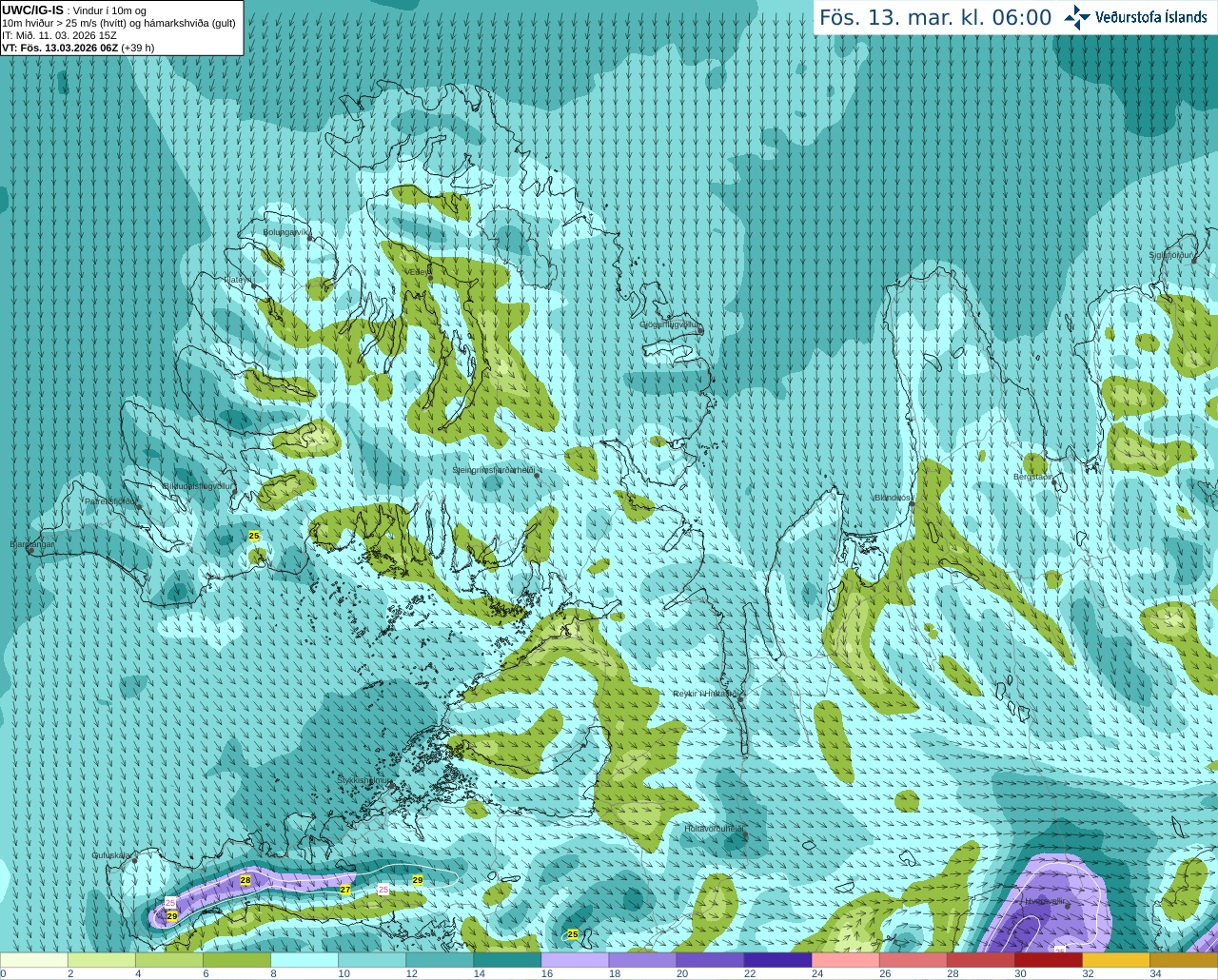
Task: Click the white 25 label between yellow 27 and 29
Action: click(383, 889)
